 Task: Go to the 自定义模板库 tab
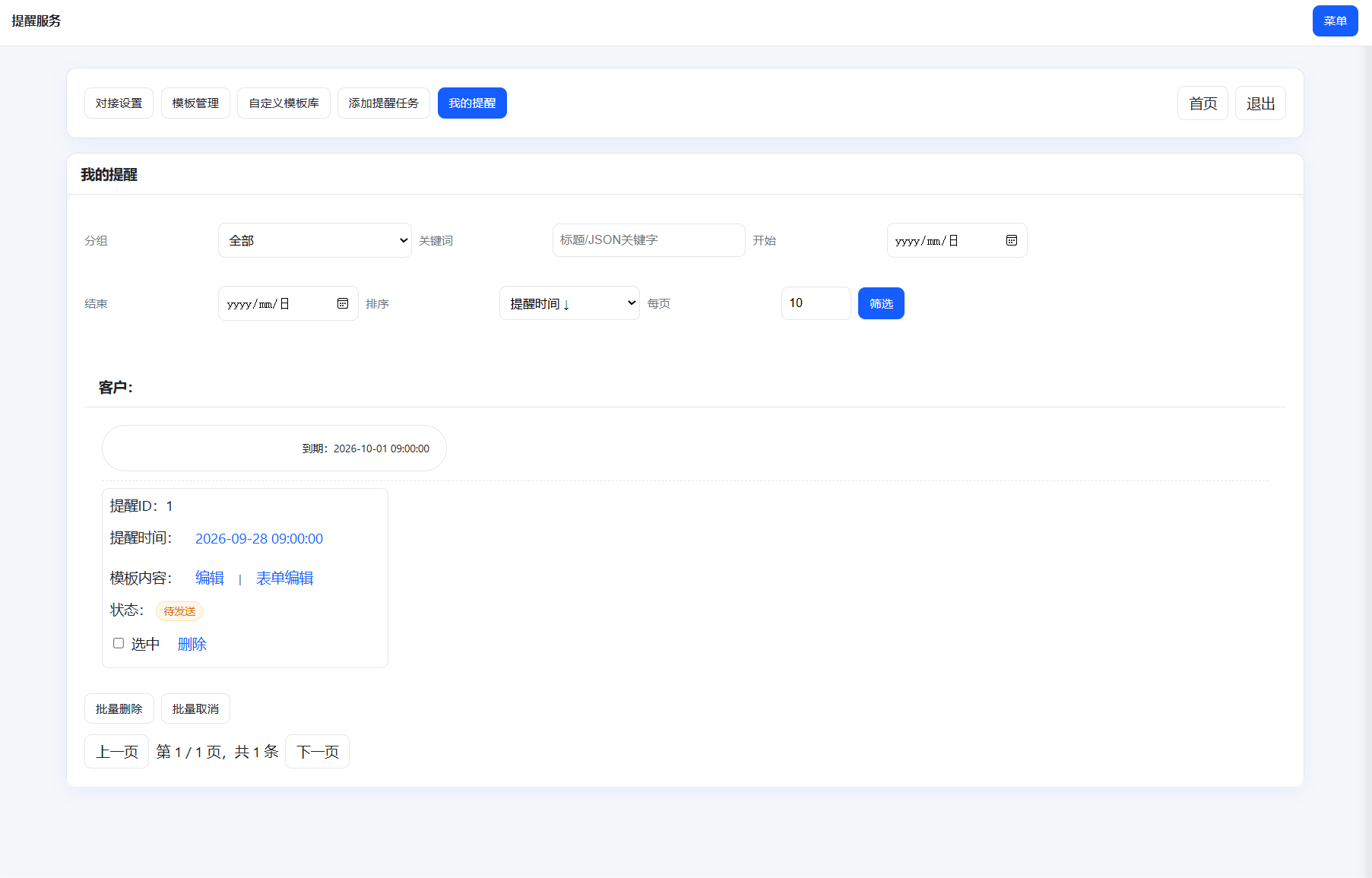[x=284, y=103]
